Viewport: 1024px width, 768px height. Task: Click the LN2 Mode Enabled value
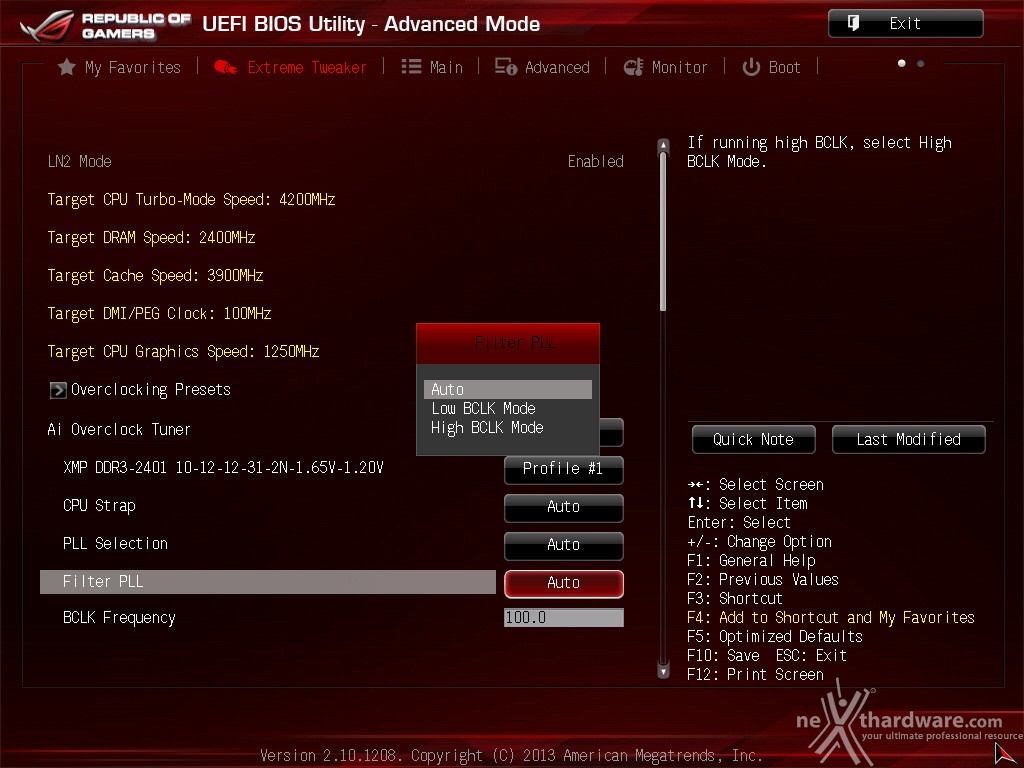pos(596,162)
